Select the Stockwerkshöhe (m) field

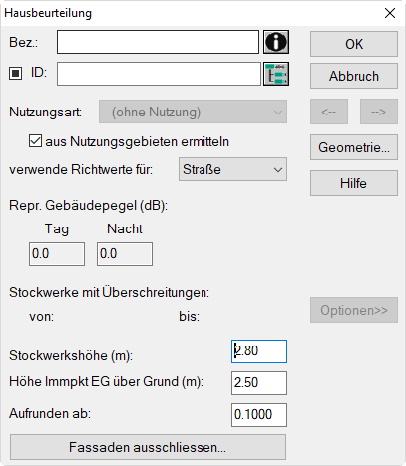click(259, 351)
